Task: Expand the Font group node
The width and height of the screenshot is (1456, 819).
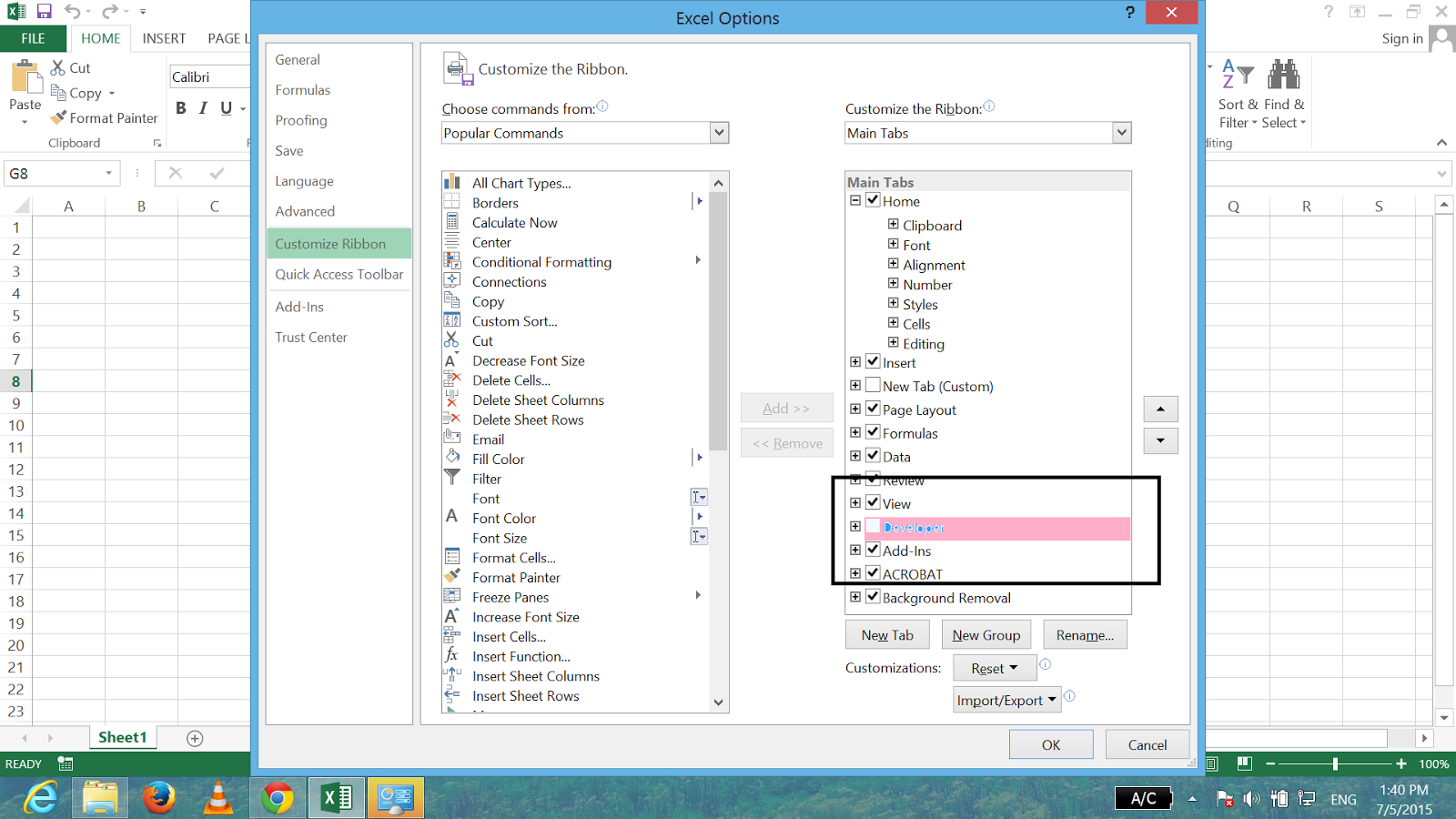Action: click(x=893, y=244)
